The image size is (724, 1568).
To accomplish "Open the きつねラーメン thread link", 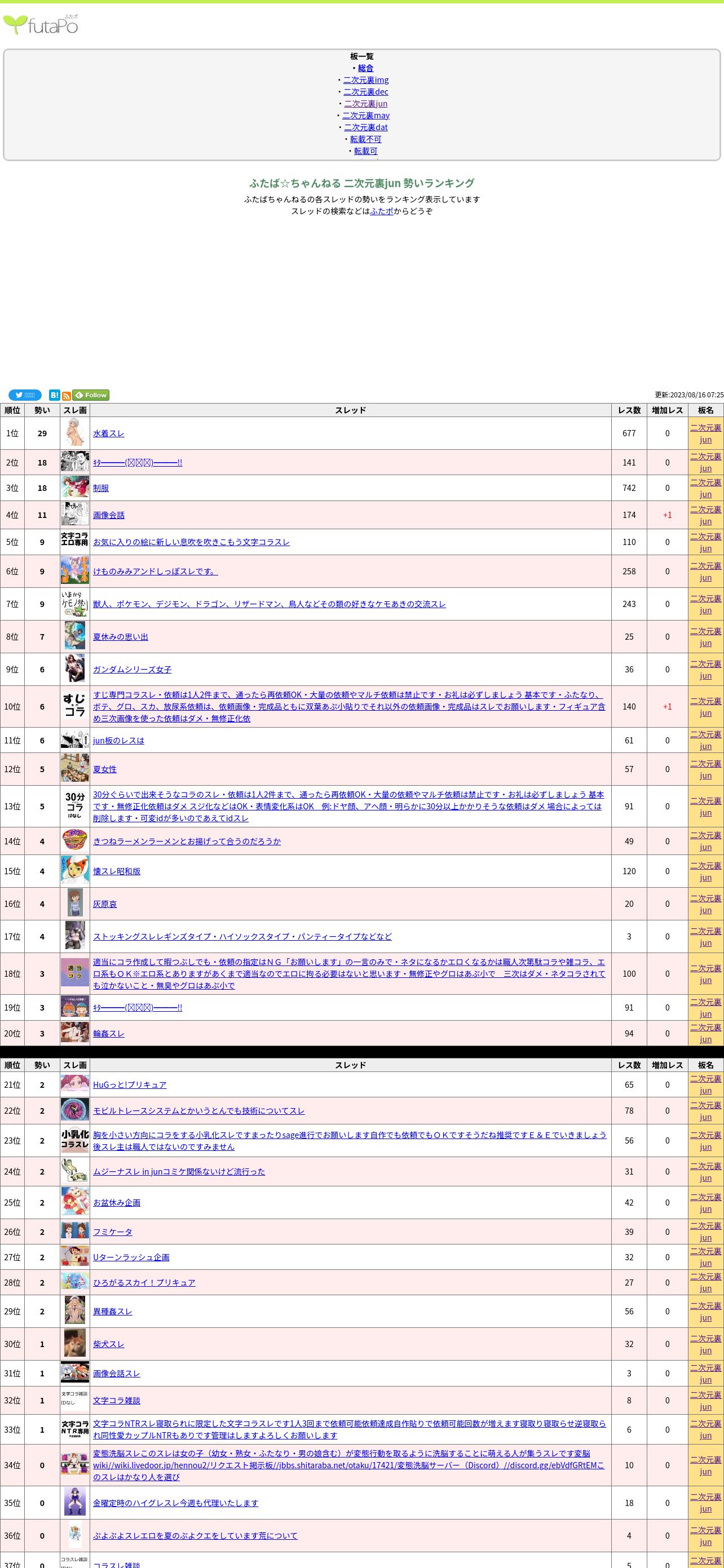I will click(x=187, y=841).
